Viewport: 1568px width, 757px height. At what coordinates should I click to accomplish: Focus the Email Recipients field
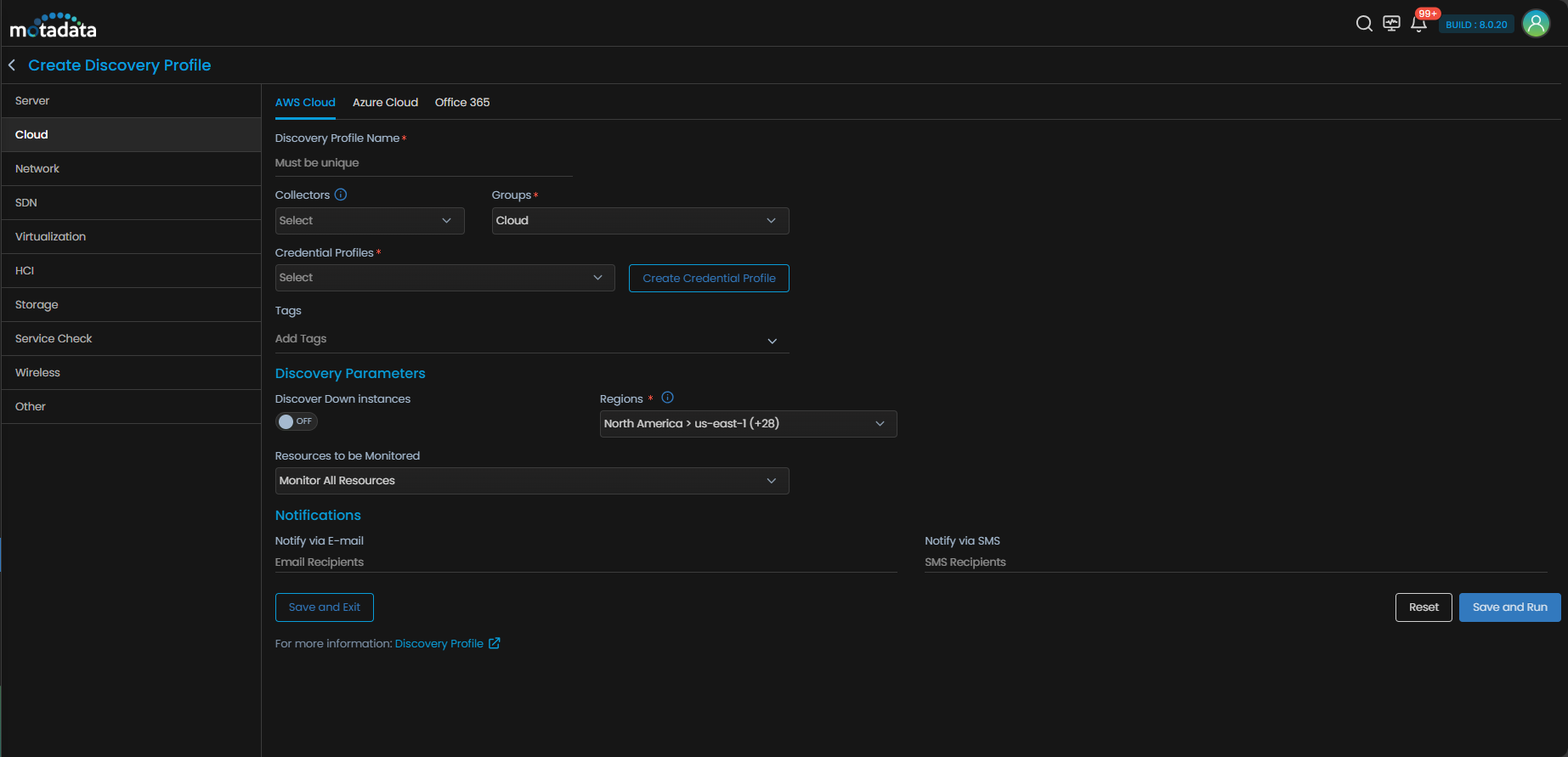pos(586,562)
